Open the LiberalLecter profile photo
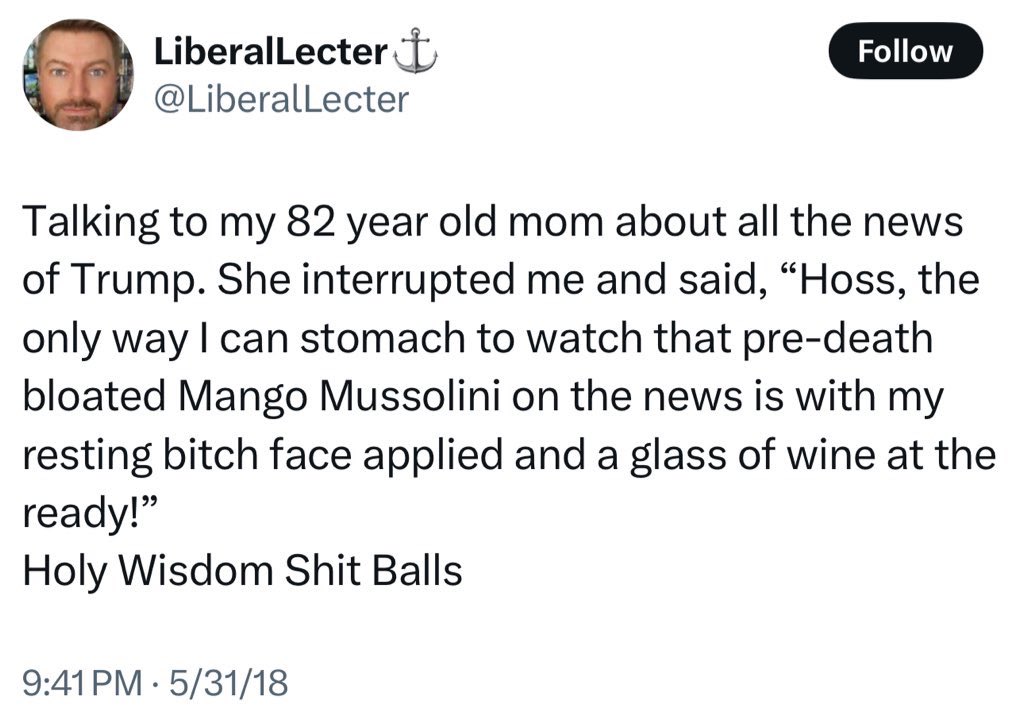 [78, 75]
